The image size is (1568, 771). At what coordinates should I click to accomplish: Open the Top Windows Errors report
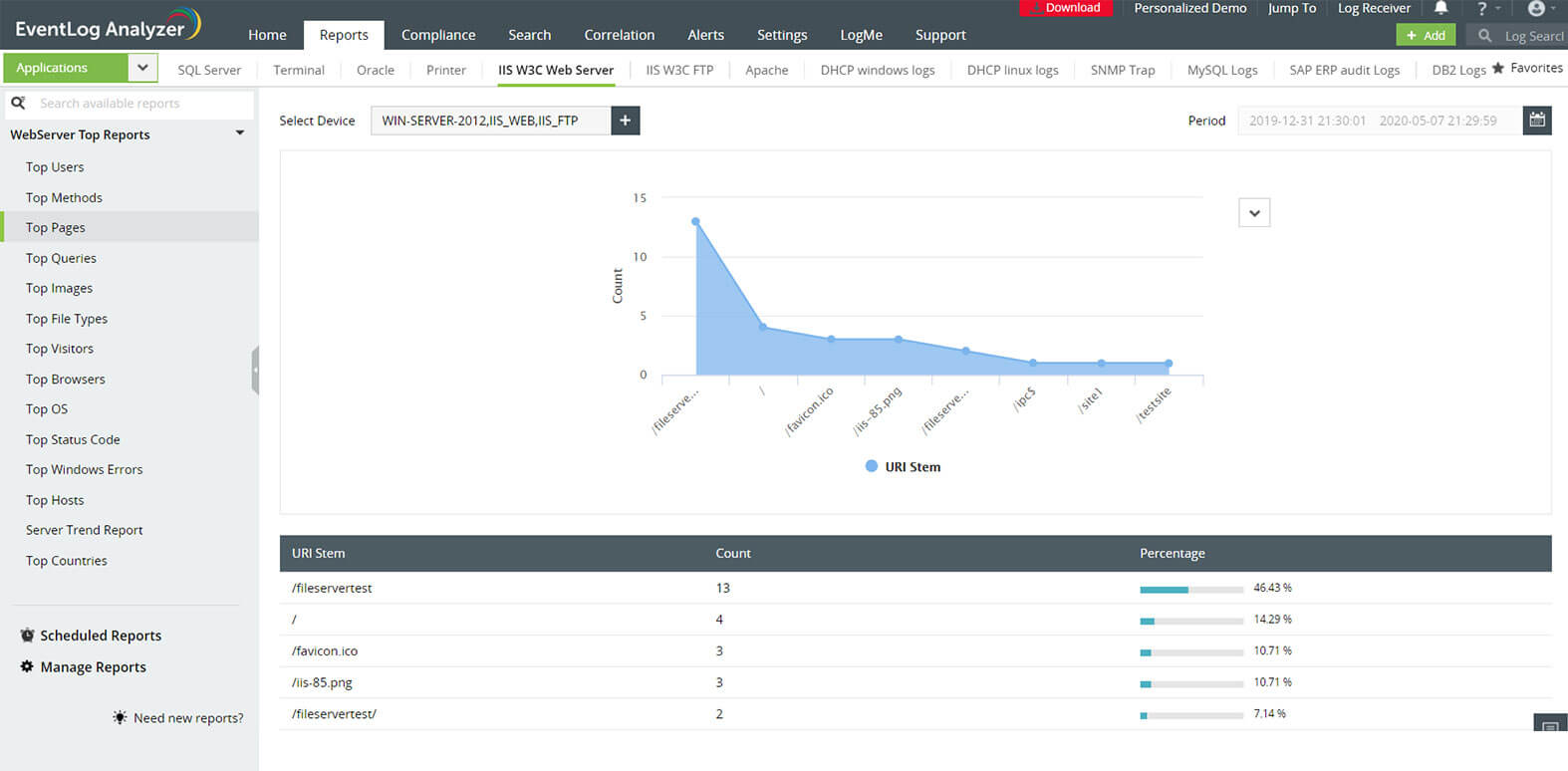pos(84,469)
